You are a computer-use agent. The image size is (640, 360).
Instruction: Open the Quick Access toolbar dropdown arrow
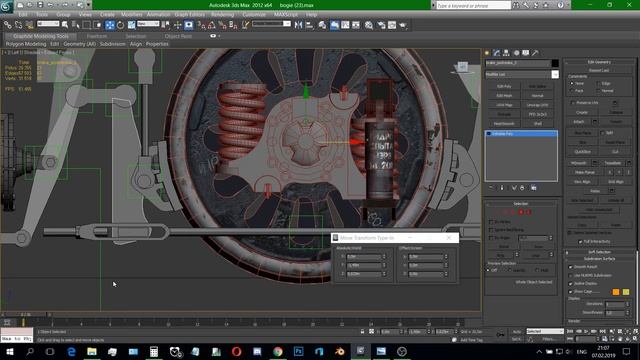tap(89, 5)
